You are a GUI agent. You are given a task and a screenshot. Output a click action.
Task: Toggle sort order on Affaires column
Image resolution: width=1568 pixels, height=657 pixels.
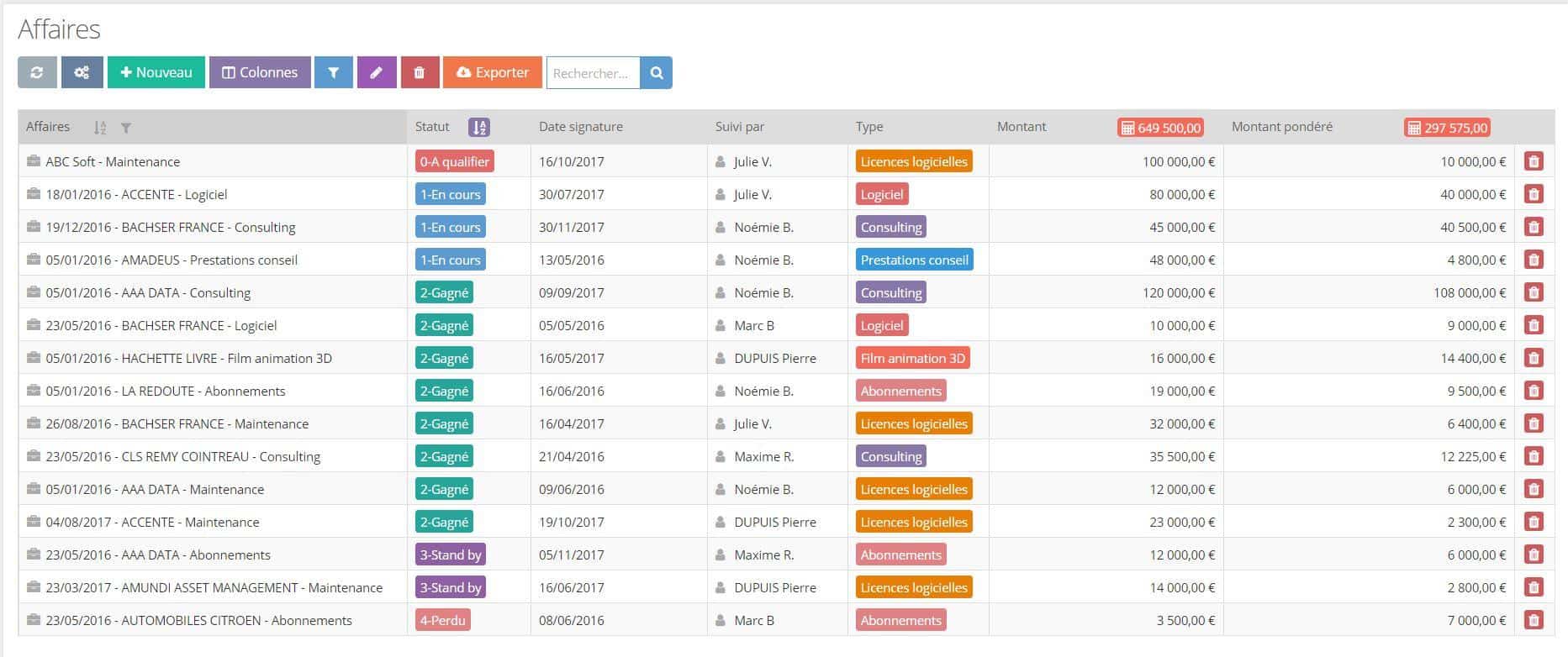(x=100, y=128)
